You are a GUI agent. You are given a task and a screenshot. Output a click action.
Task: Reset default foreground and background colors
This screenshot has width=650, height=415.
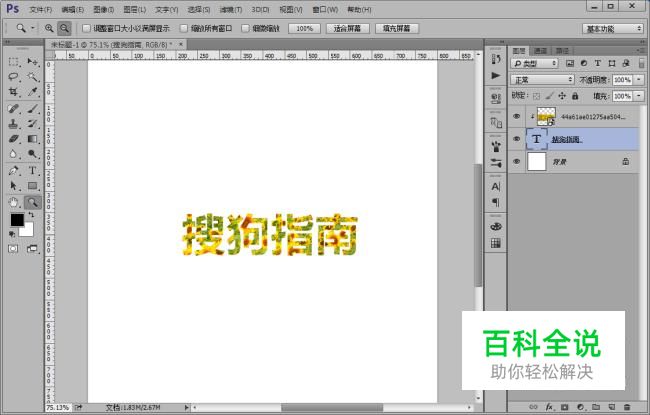12,235
